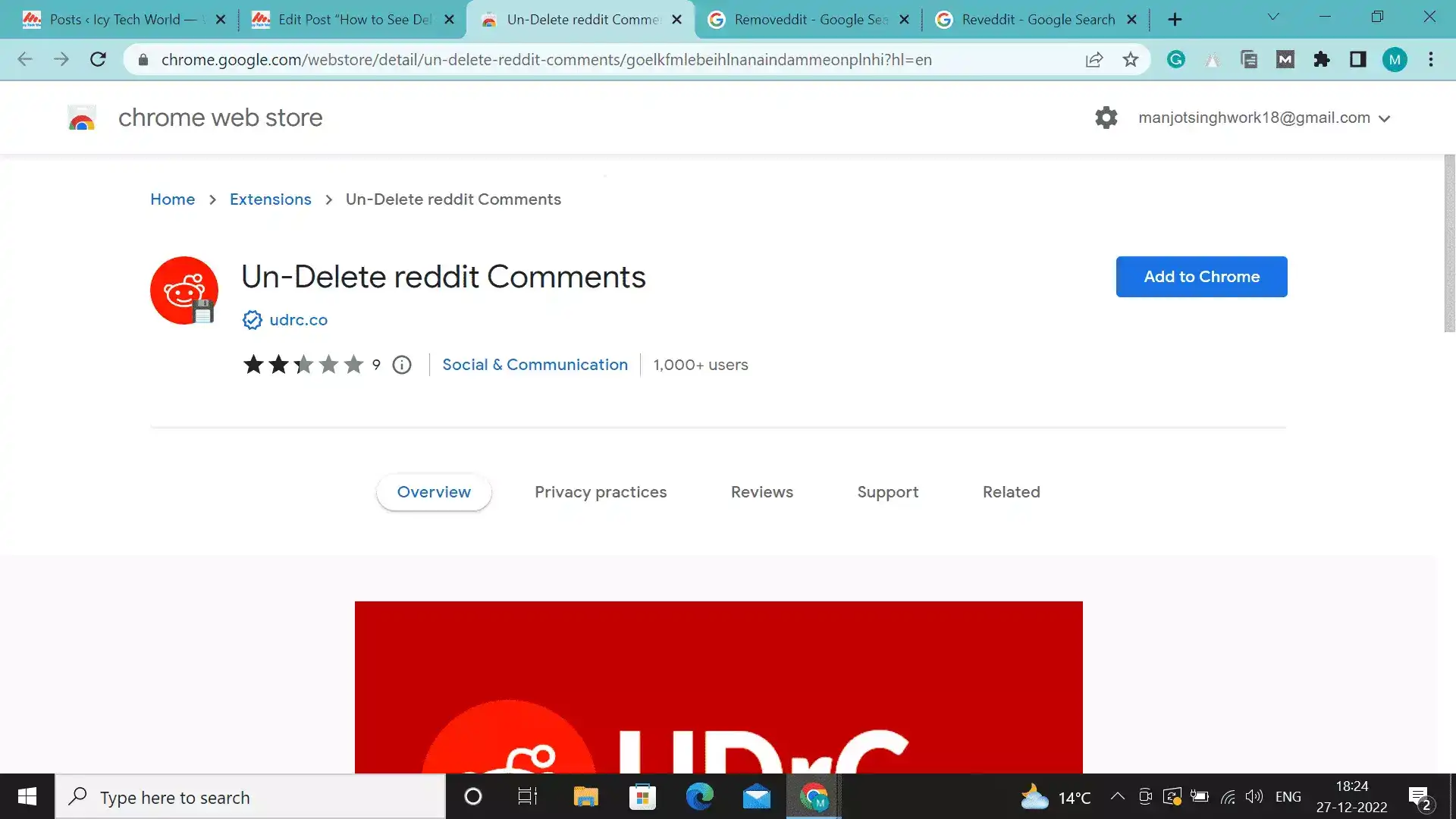Close the Reveddit Google Search tab
The width and height of the screenshot is (1456, 819).
tap(1132, 20)
